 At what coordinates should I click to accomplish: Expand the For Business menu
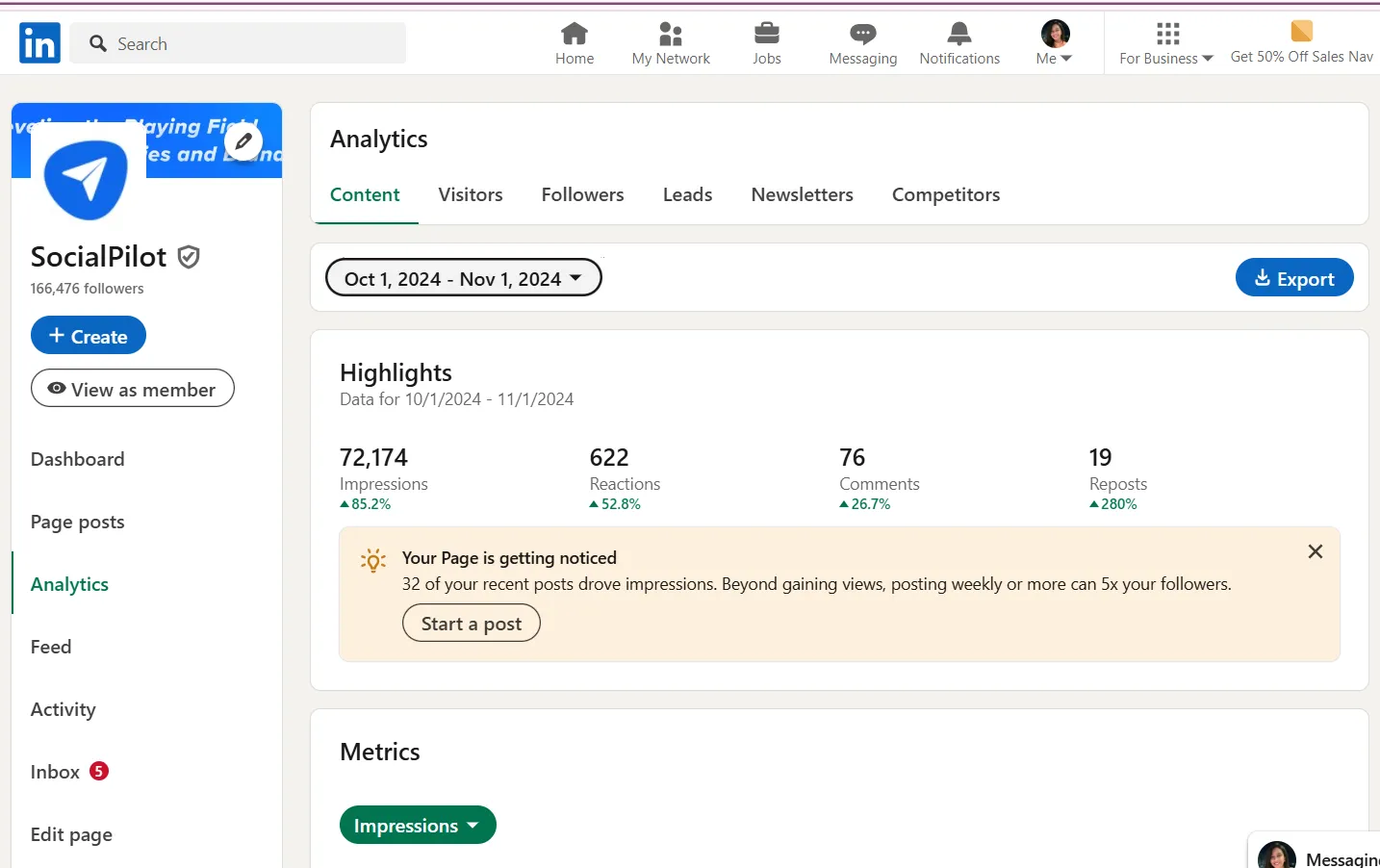pos(1166,44)
